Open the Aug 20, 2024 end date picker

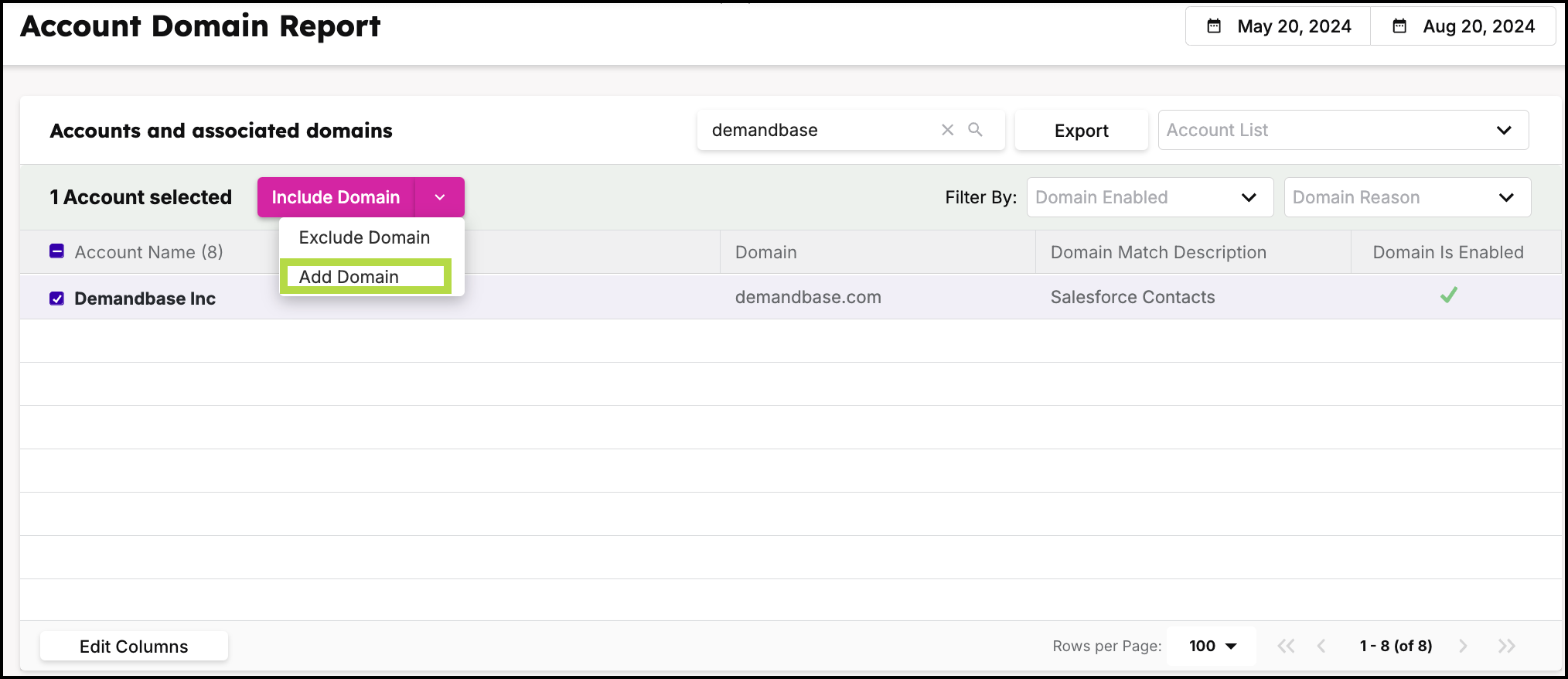click(x=1464, y=26)
